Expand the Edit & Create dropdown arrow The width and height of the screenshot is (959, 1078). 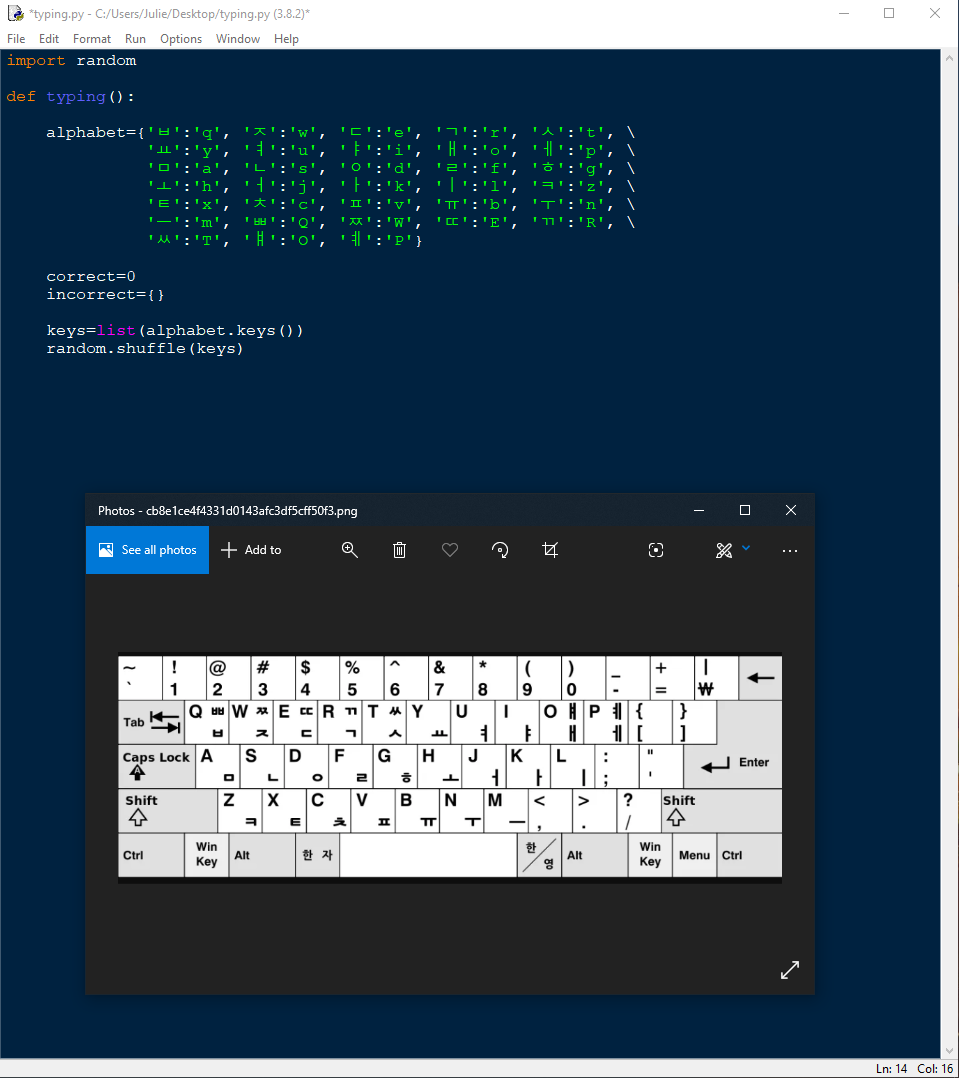coord(746,548)
